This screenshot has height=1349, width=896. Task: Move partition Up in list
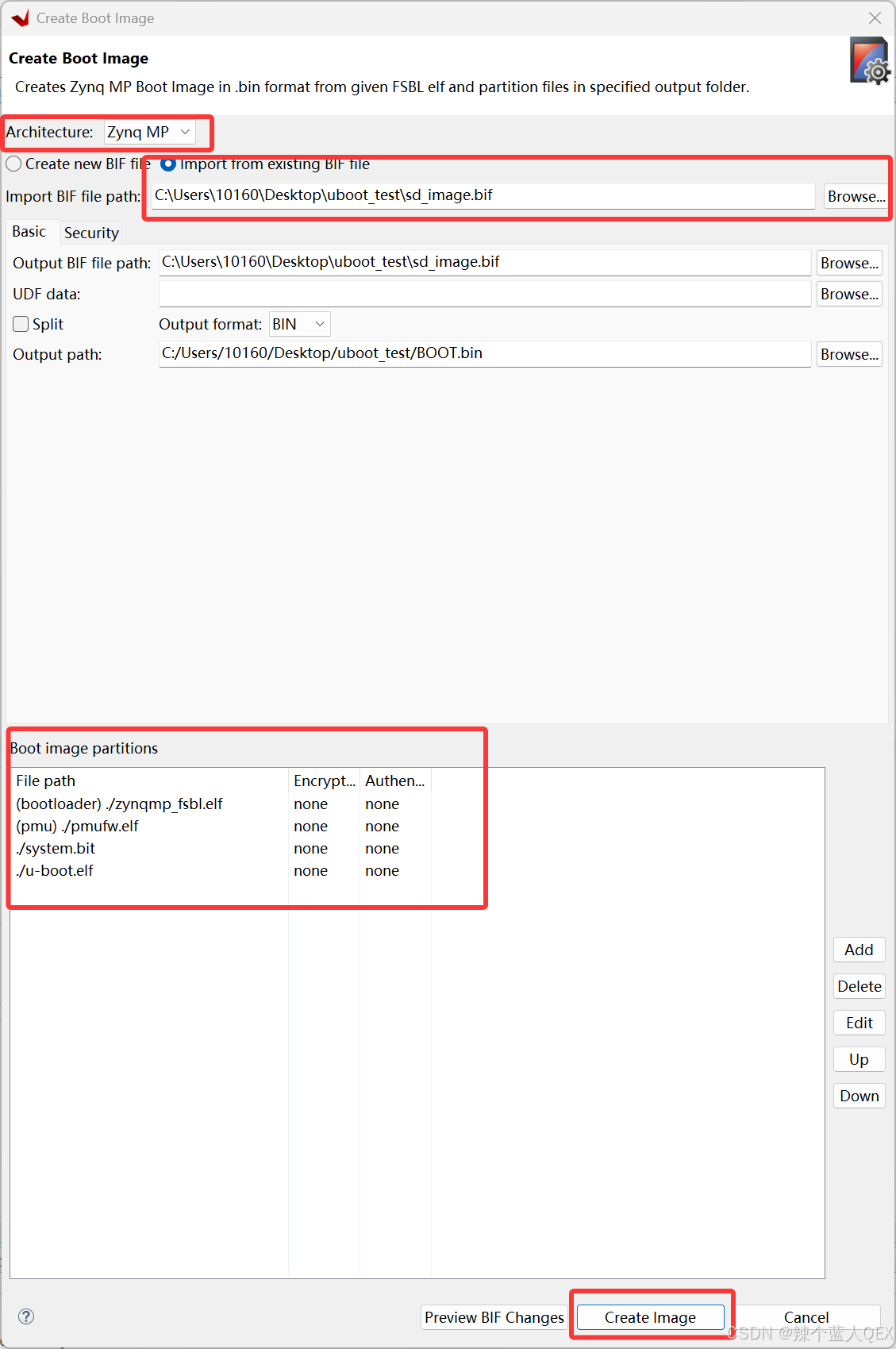(x=859, y=1059)
